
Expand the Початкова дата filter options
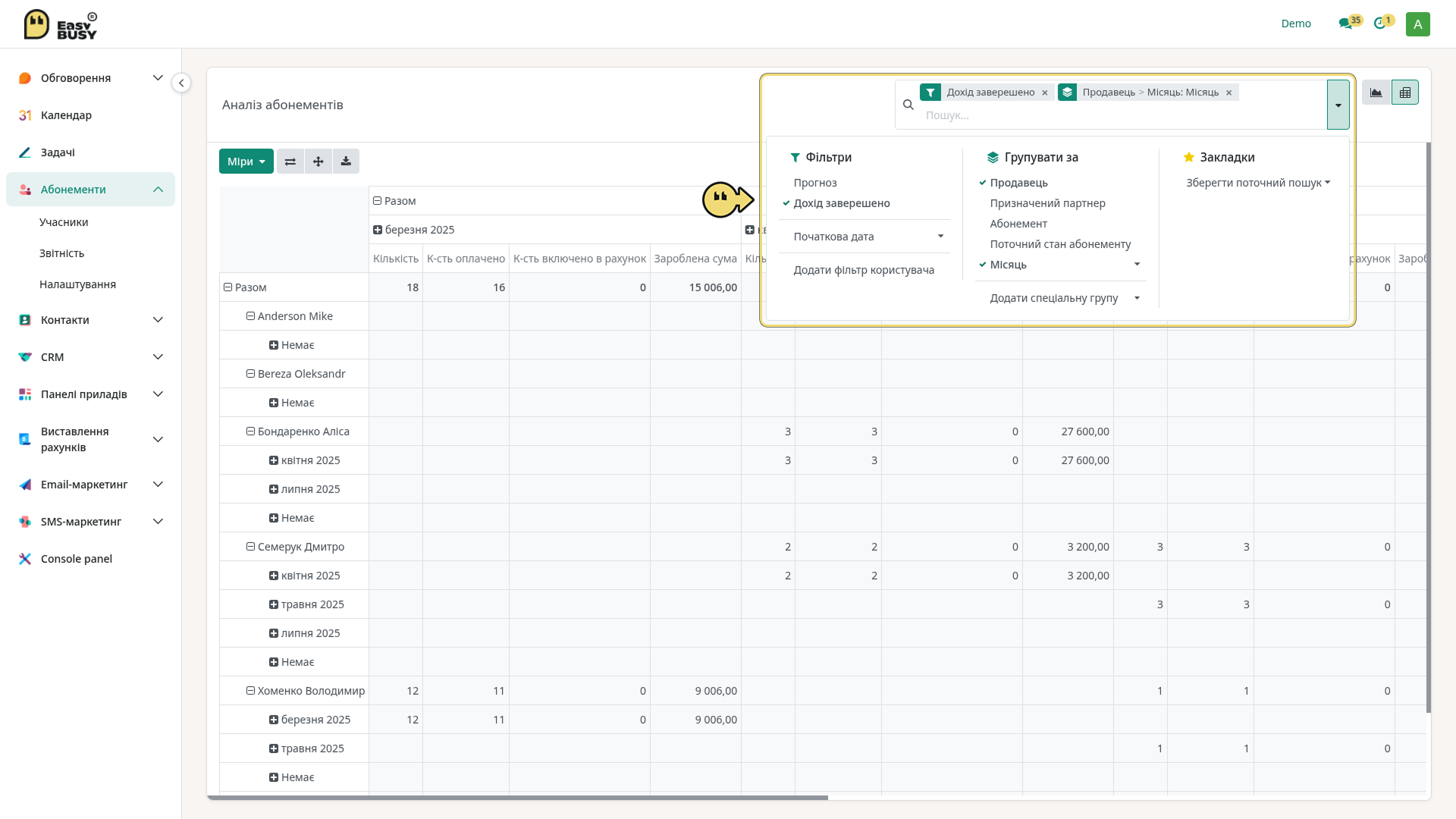pos(868,237)
